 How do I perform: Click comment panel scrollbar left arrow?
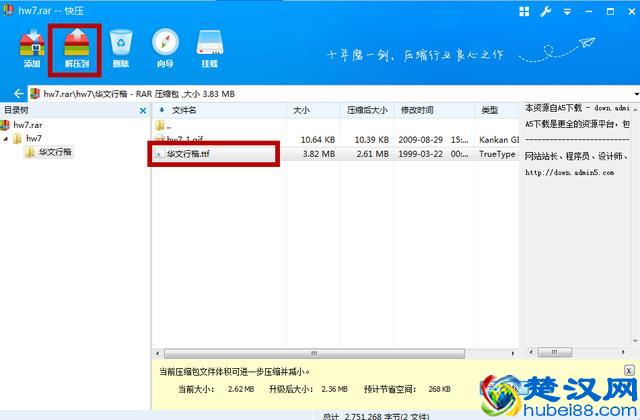[x=530, y=352]
